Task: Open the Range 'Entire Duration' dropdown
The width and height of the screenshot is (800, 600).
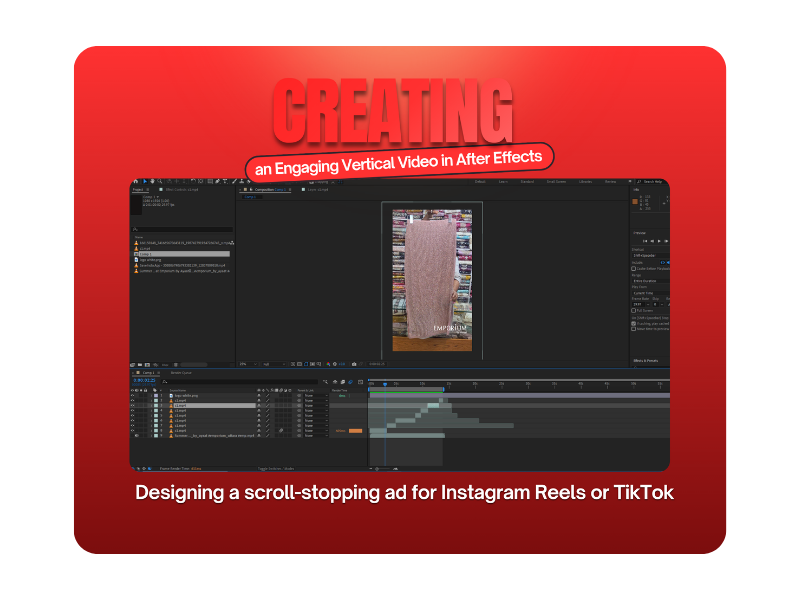Action: coord(651,281)
